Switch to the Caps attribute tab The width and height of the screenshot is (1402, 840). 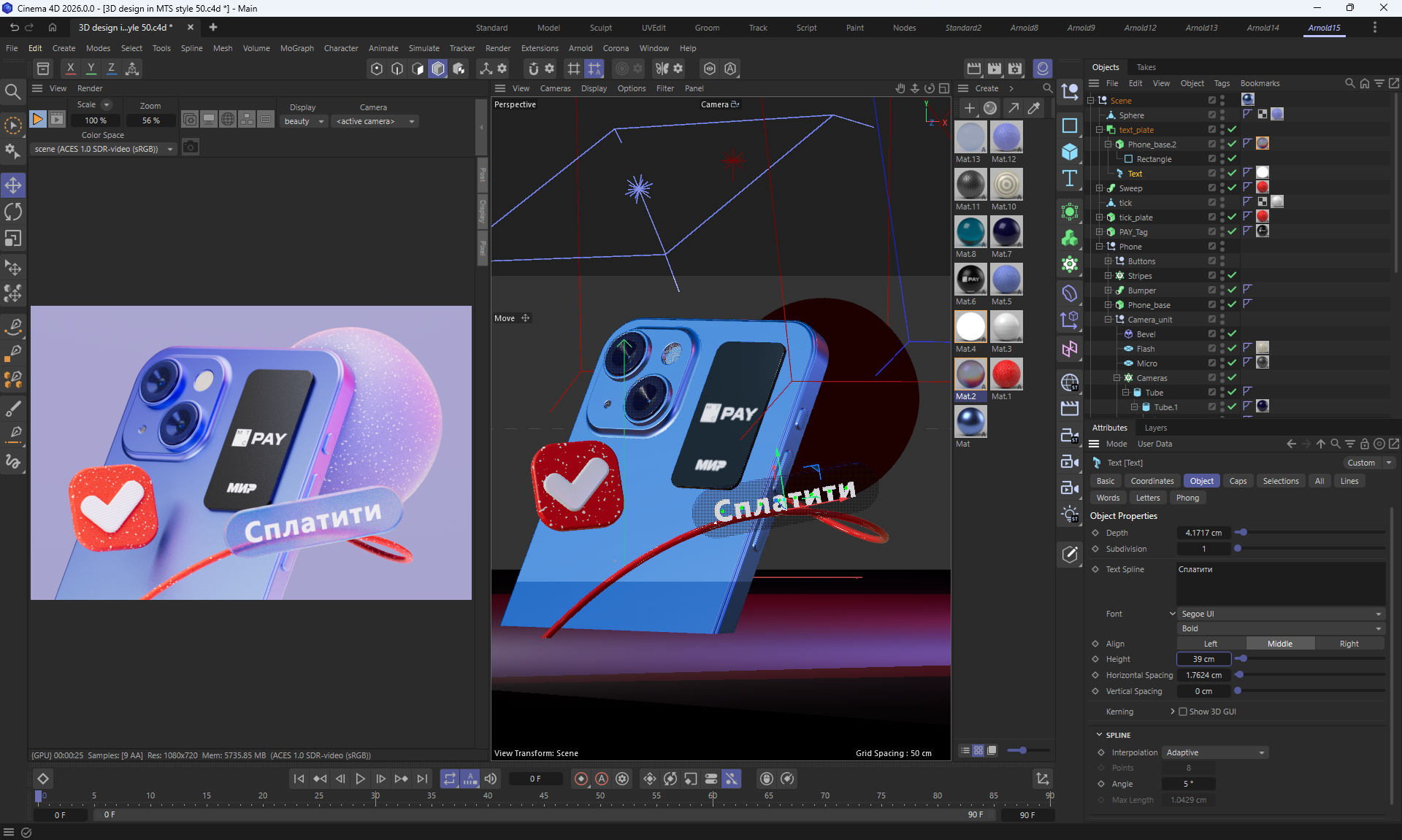pos(1238,481)
